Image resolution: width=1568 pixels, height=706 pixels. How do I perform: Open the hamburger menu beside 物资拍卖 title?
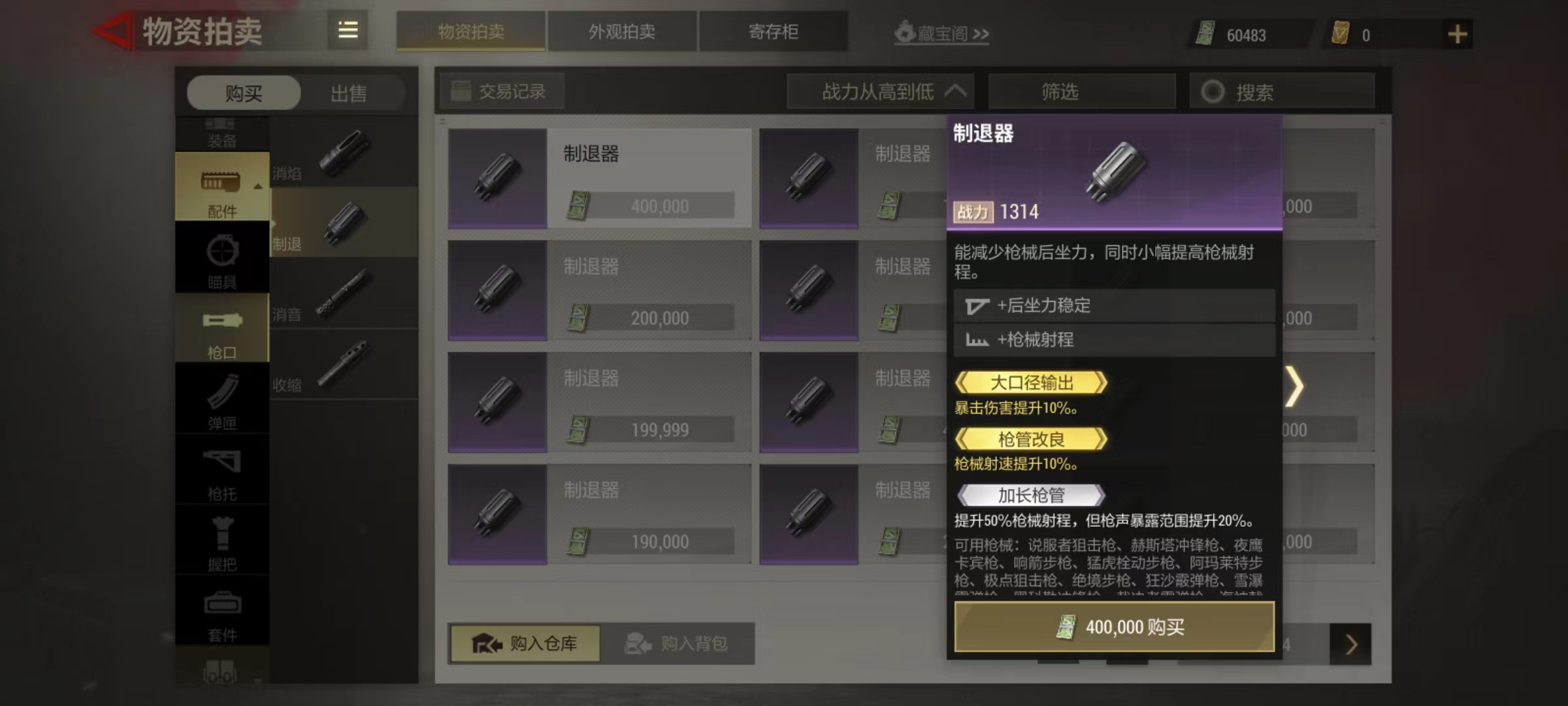(x=348, y=30)
